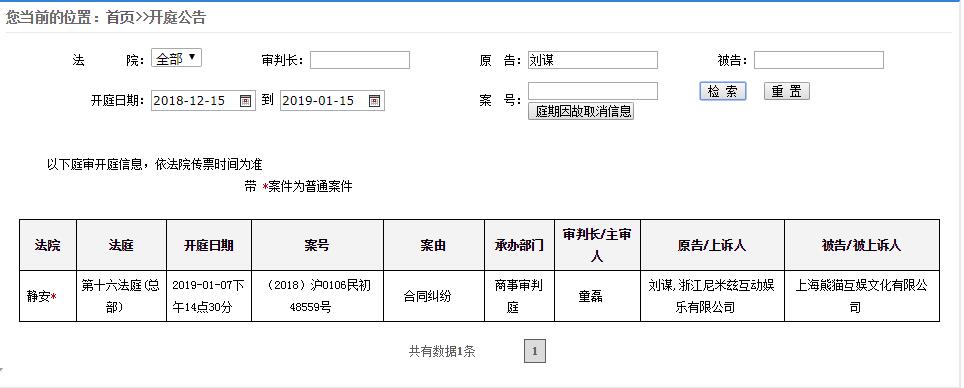
Task: Click the notice 以下庭审开庭信息,依法院传票时间为准
Action: click(155, 165)
